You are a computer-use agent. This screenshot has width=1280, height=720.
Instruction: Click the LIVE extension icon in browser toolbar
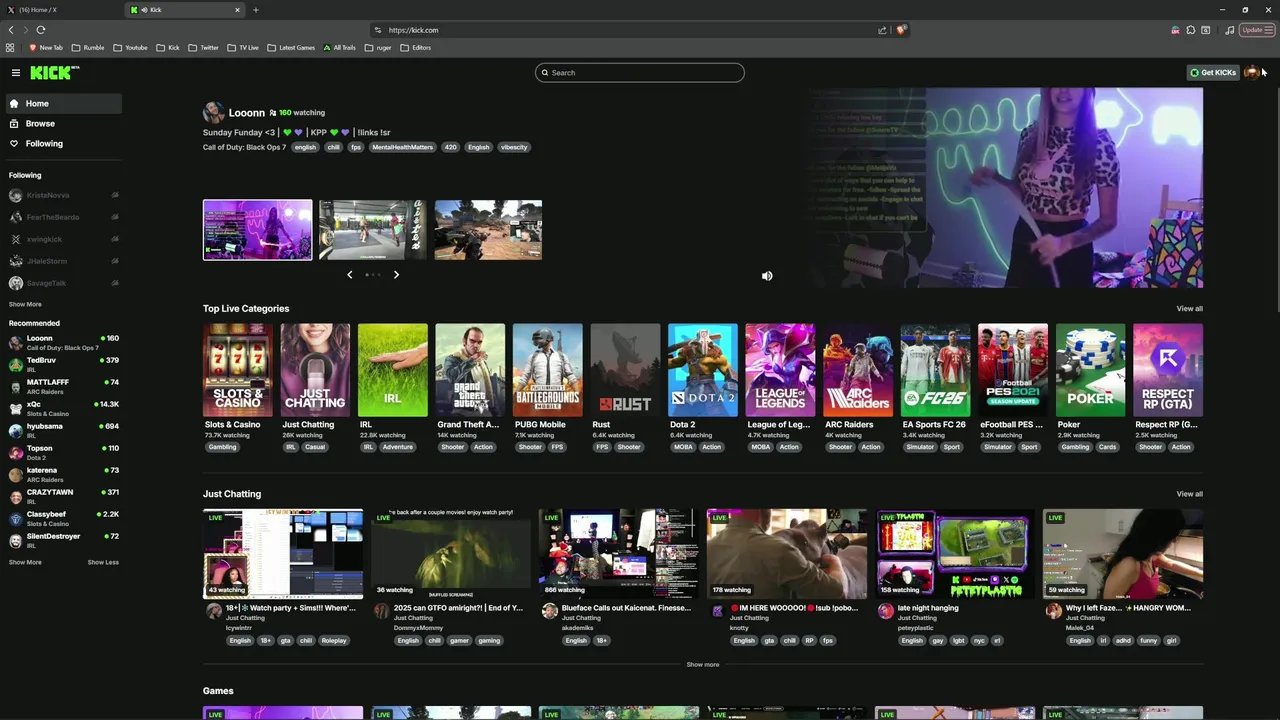click(1175, 30)
